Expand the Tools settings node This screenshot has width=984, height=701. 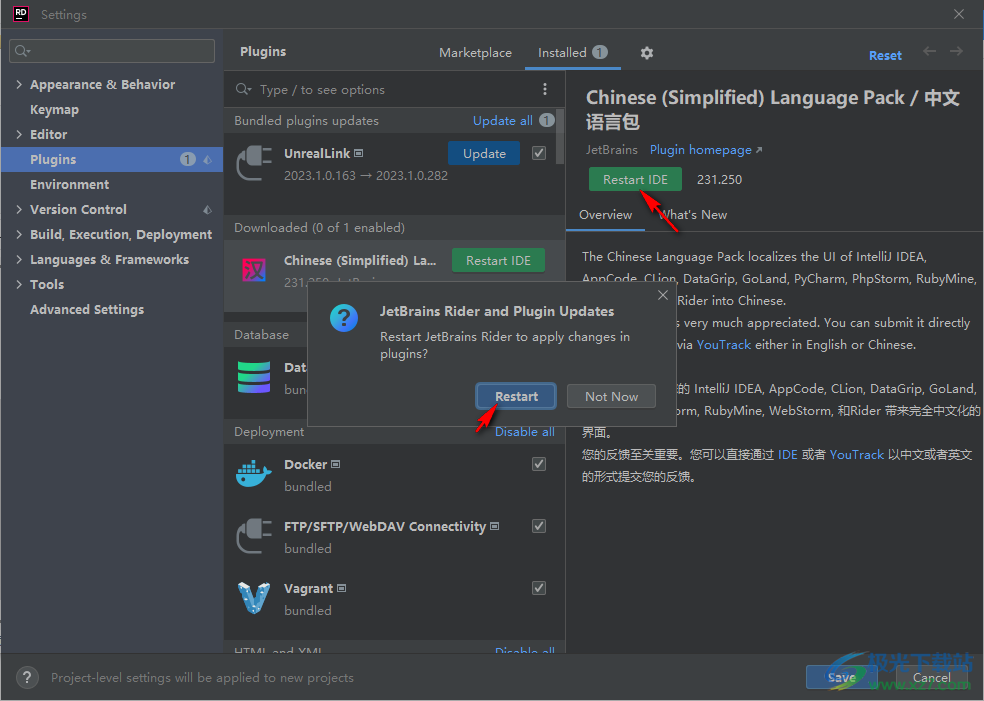click(19, 284)
